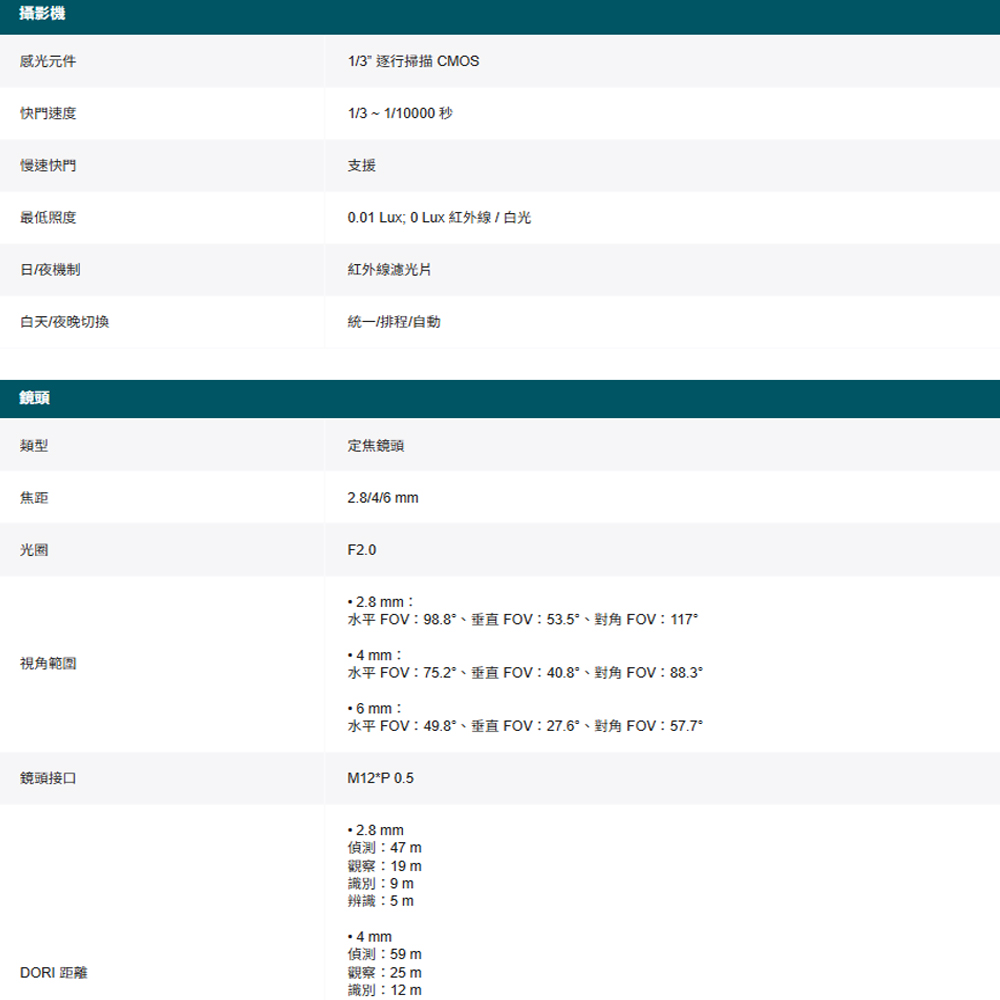The image size is (1000, 1000).
Task: Click the 1/3 ~ 1/10000 秒 value
Action: point(400,114)
